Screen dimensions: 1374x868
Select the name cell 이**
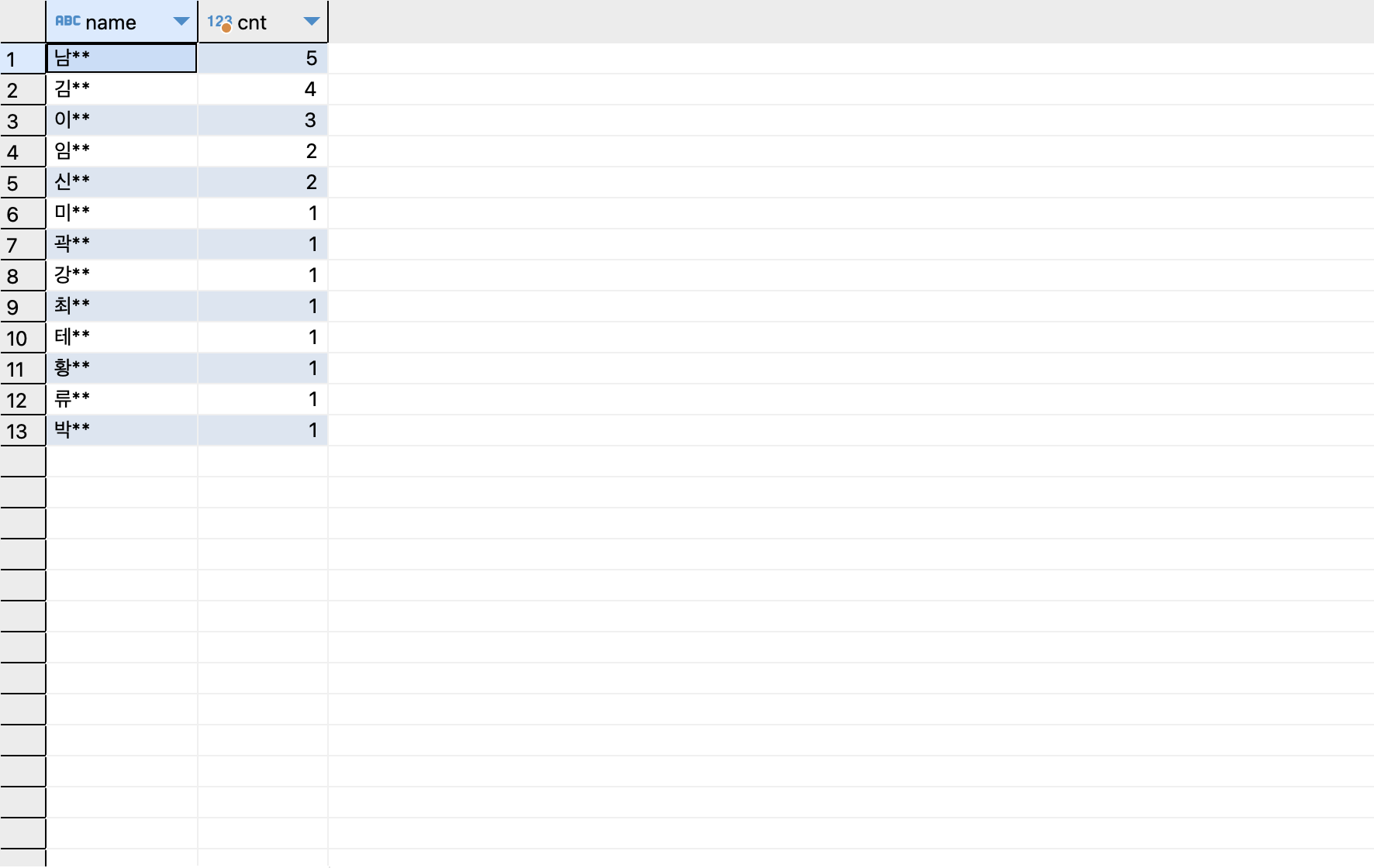coord(122,120)
